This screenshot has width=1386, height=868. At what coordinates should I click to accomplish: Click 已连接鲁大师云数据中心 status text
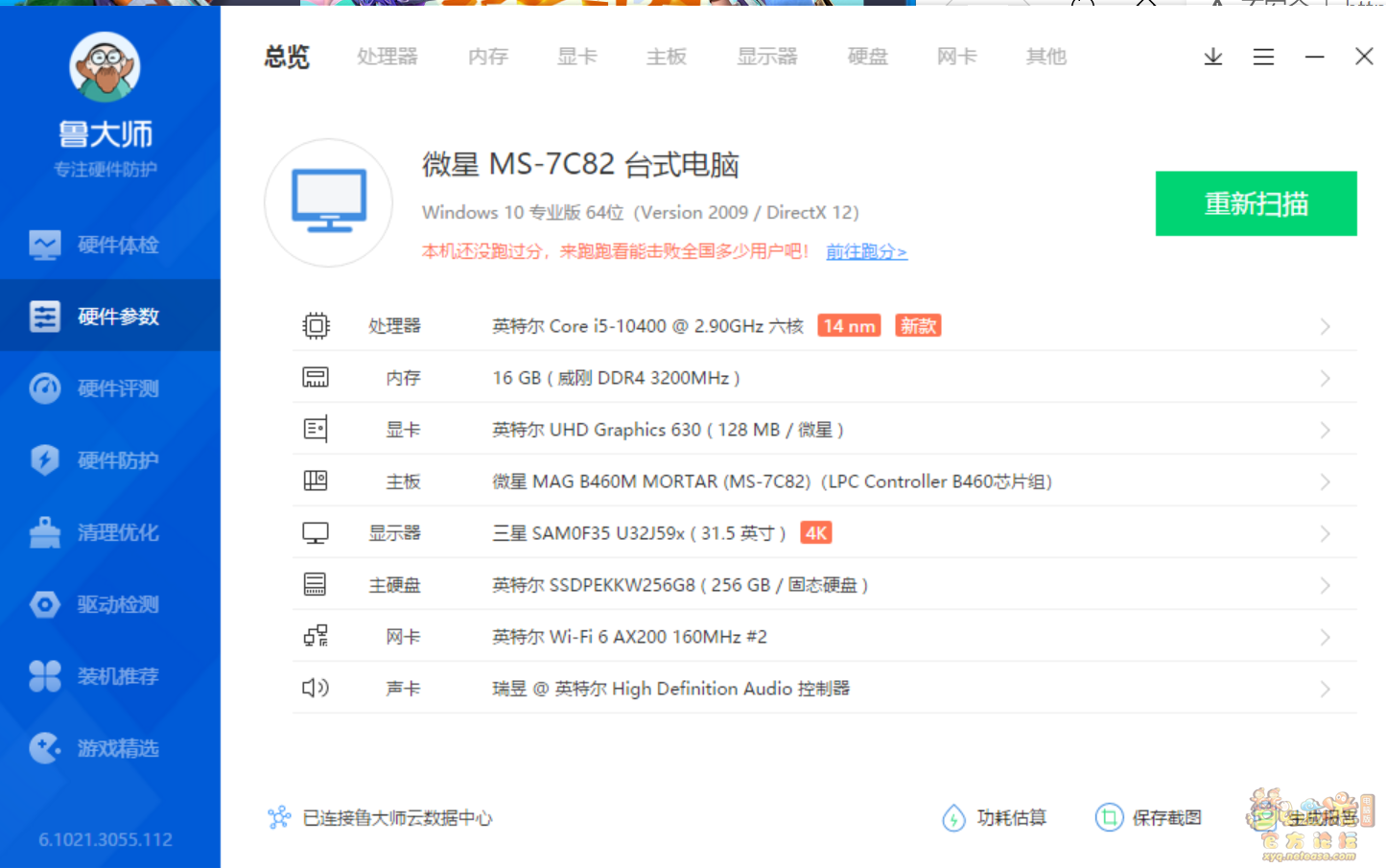click(397, 818)
